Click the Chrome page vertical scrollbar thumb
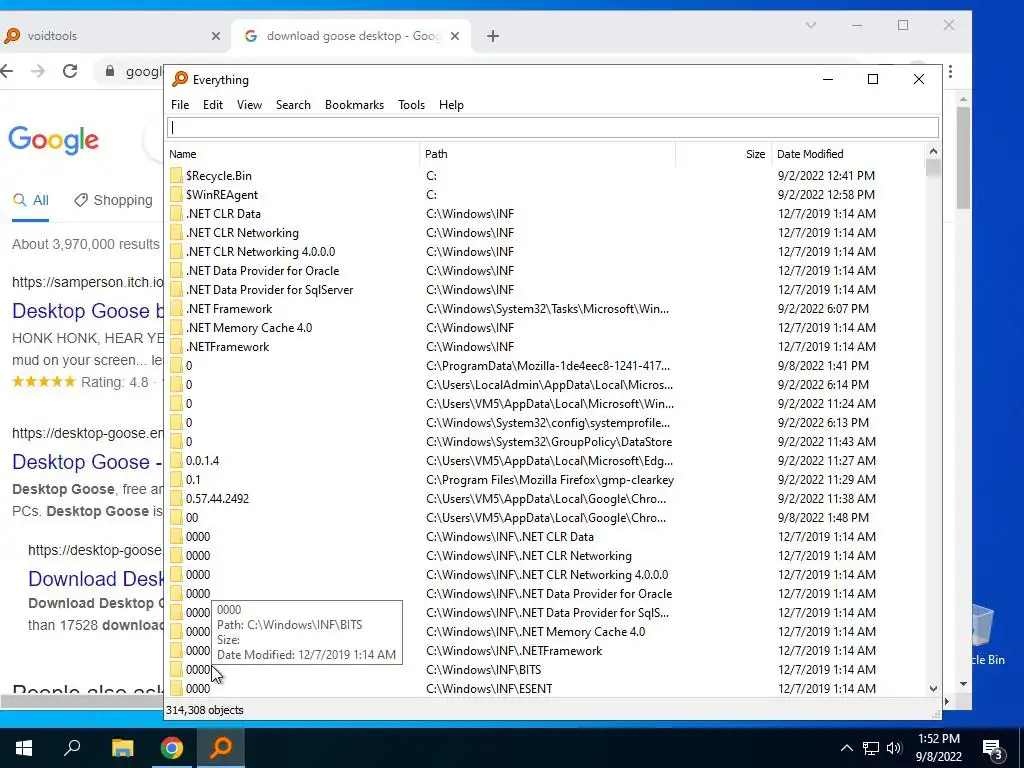This screenshot has width=1024, height=768. point(963,157)
